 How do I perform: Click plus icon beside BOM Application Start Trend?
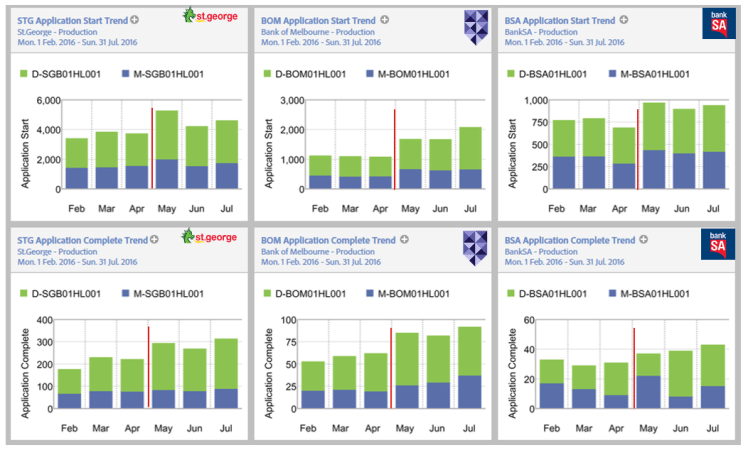point(385,20)
